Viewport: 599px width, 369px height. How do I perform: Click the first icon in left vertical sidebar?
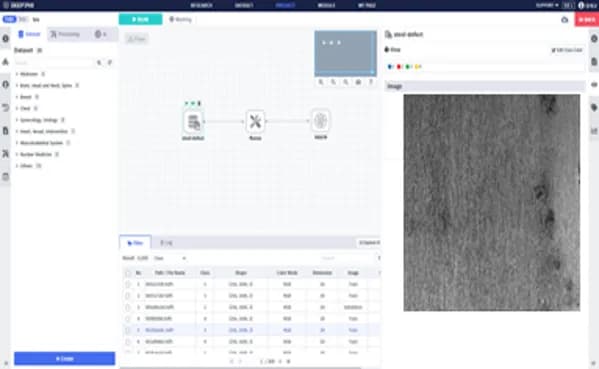point(5,39)
